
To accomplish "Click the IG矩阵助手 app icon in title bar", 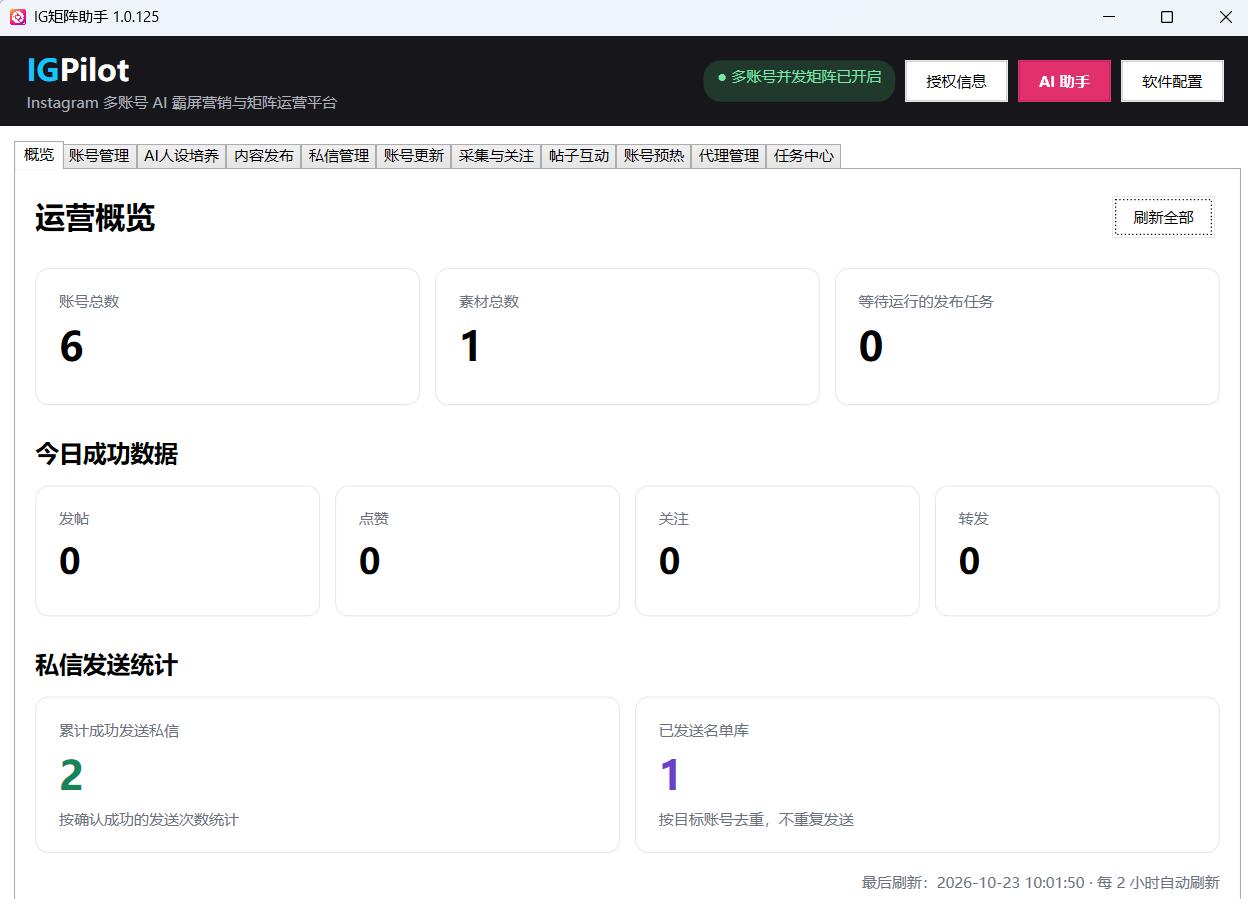I will click(17, 17).
